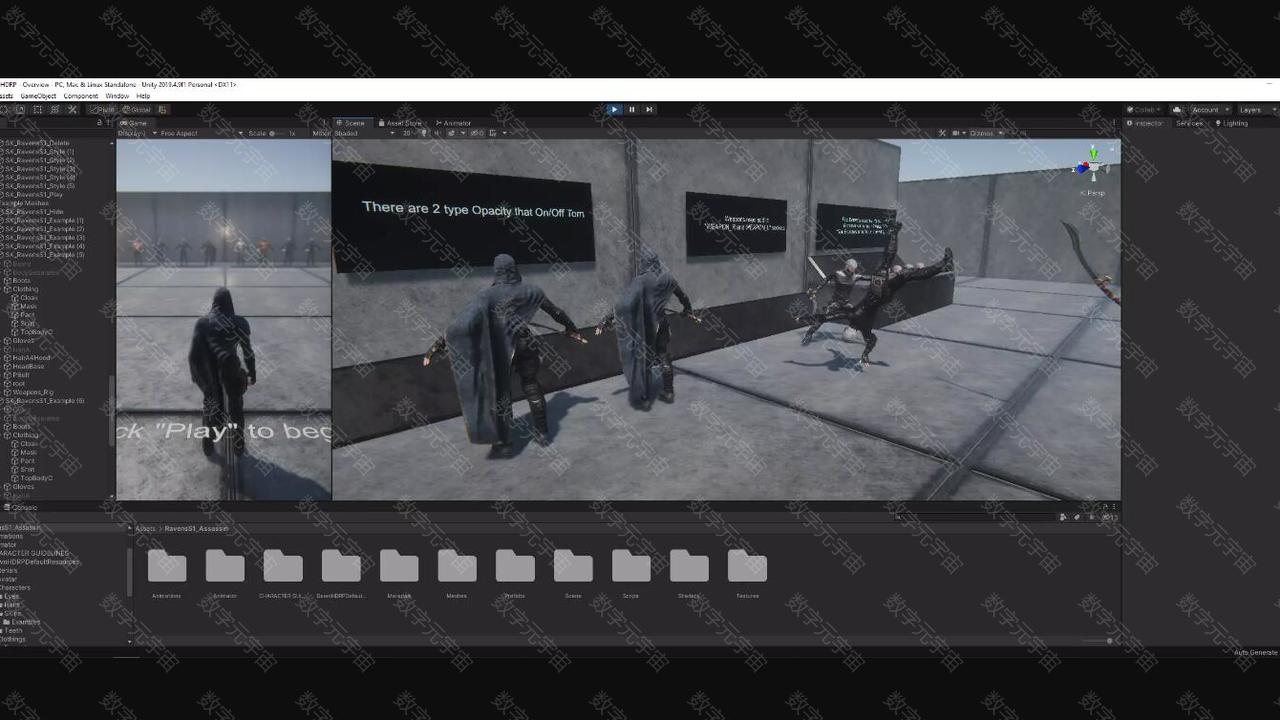Switch to the Asset Store tab
Screen dimensions: 1280x720
point(402,123)
